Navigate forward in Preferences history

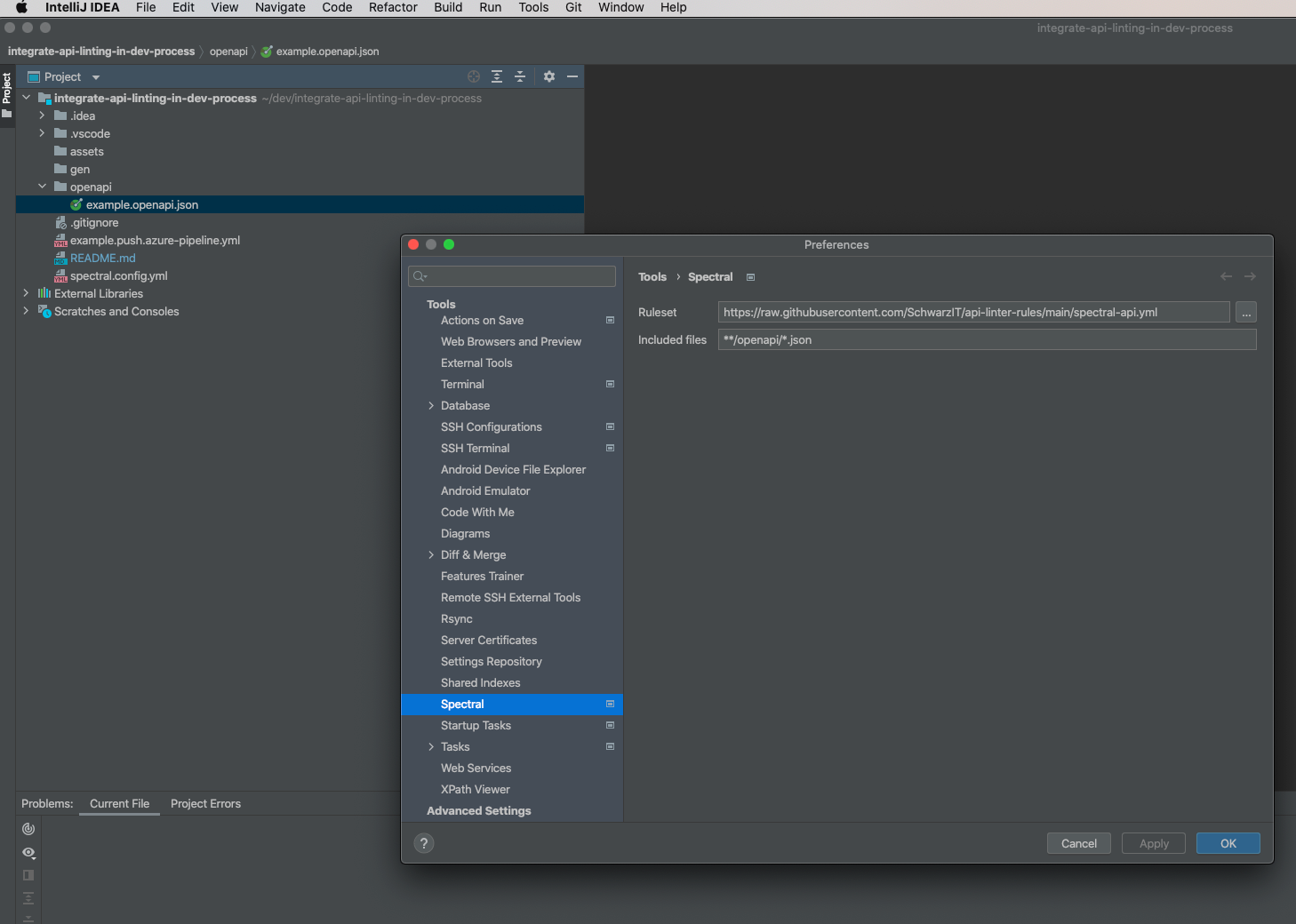pyautogui.click(x=1250, y=276)
